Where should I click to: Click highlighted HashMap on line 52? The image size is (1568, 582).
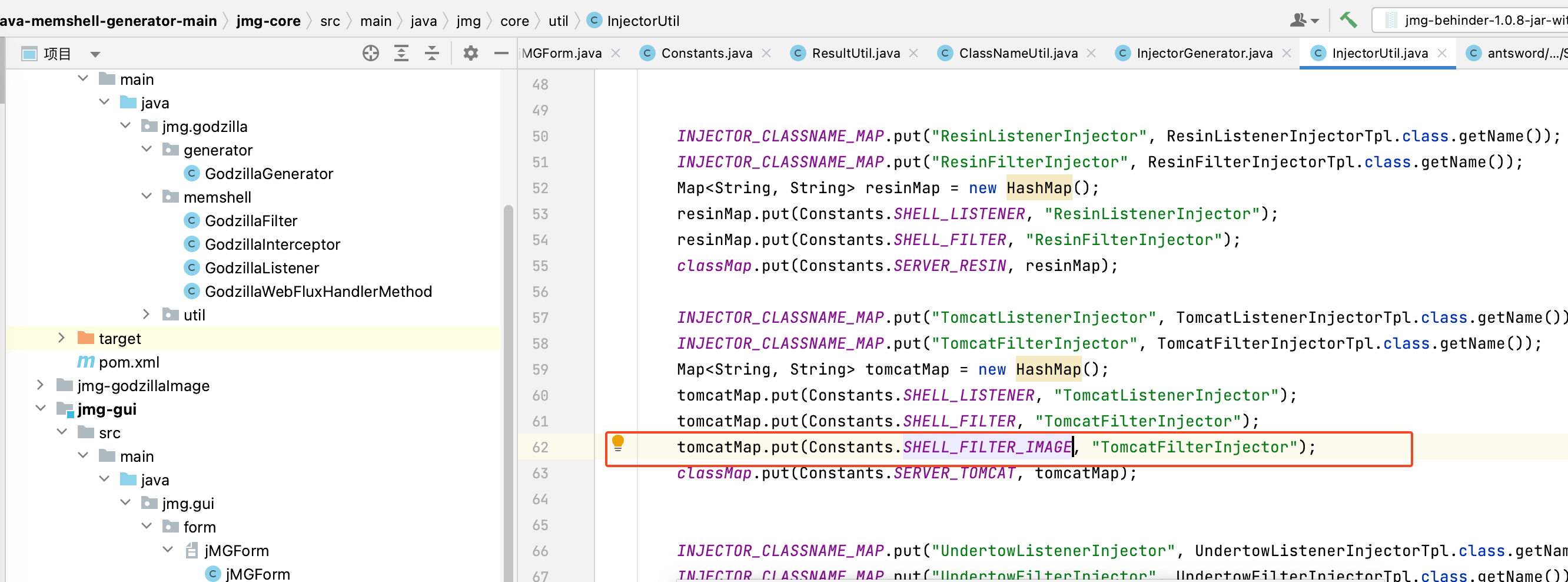point(1038,188)
